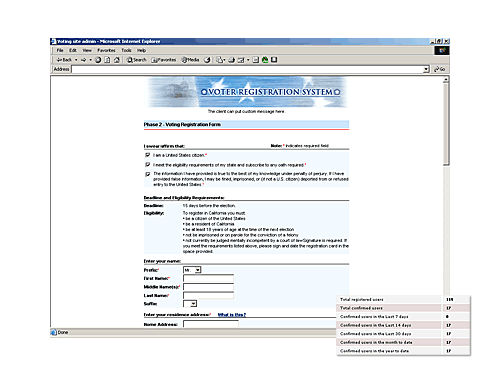Viewport: 500px width, 375px height.
Task: Click the Go button beside address bar
Action: (x=440, y=69)
